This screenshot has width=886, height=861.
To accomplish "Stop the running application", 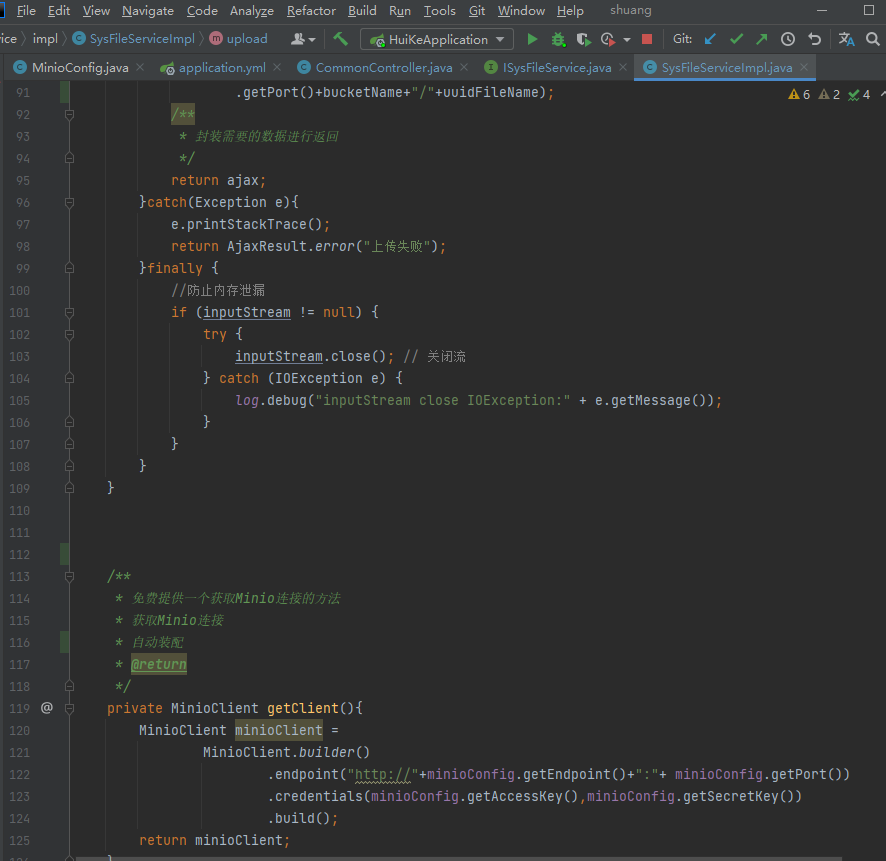I will point(647,39).
